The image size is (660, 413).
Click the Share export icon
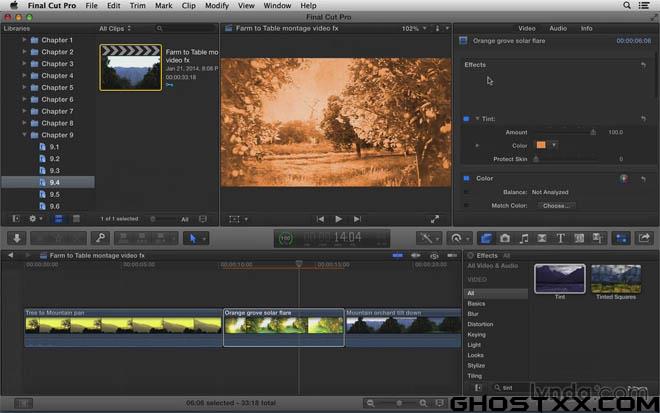click(x=644, y=238)
